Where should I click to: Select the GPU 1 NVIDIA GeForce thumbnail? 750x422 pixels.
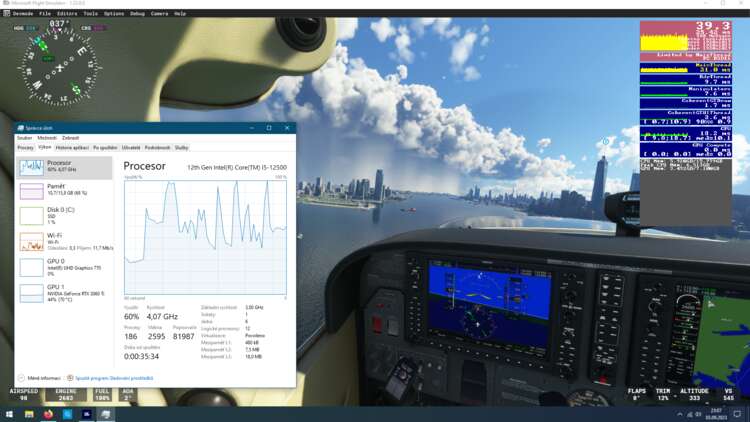pyautogui.click(x=32, y=293)
